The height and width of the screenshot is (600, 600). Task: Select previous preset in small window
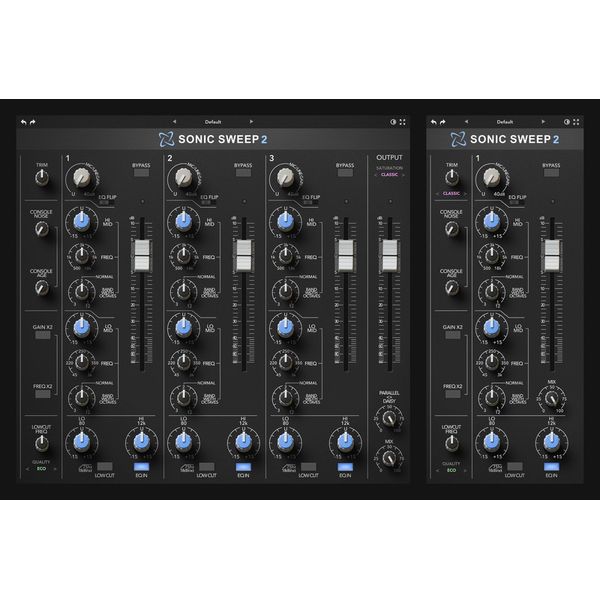(466, 122)
